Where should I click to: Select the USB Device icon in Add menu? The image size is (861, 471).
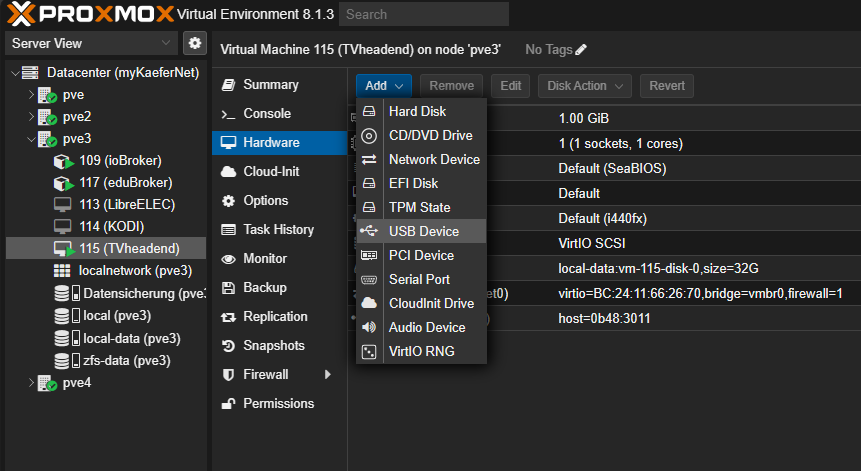(x=369, y=232)
